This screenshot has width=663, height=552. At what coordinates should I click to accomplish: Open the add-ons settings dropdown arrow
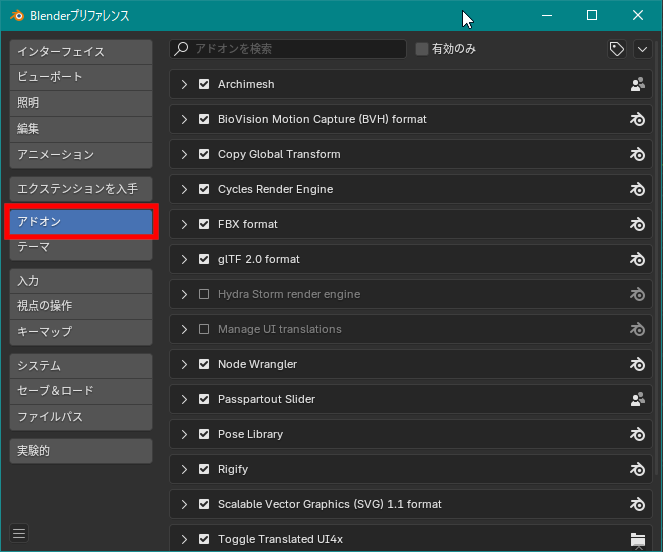pyautogui.click(x=642, y=49)
